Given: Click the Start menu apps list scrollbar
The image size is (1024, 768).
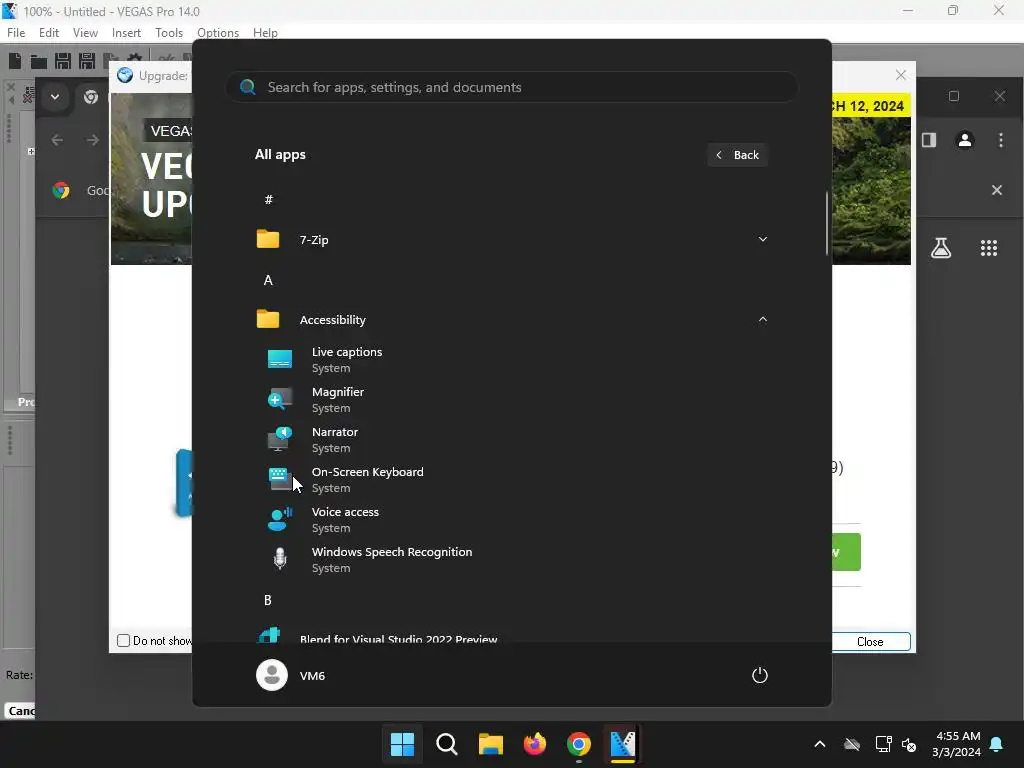Looking at the screenshot, I should 827,224.
